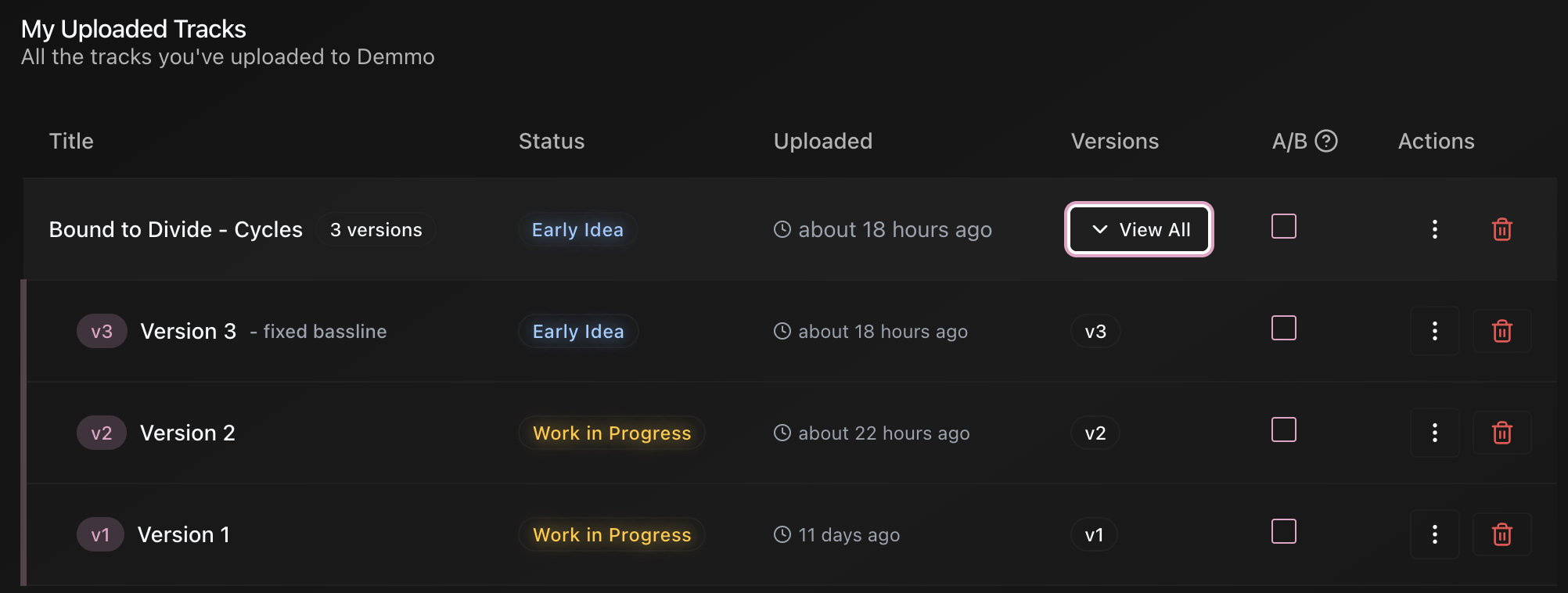Click the Early Idea status badge on main track

(577, 230)
